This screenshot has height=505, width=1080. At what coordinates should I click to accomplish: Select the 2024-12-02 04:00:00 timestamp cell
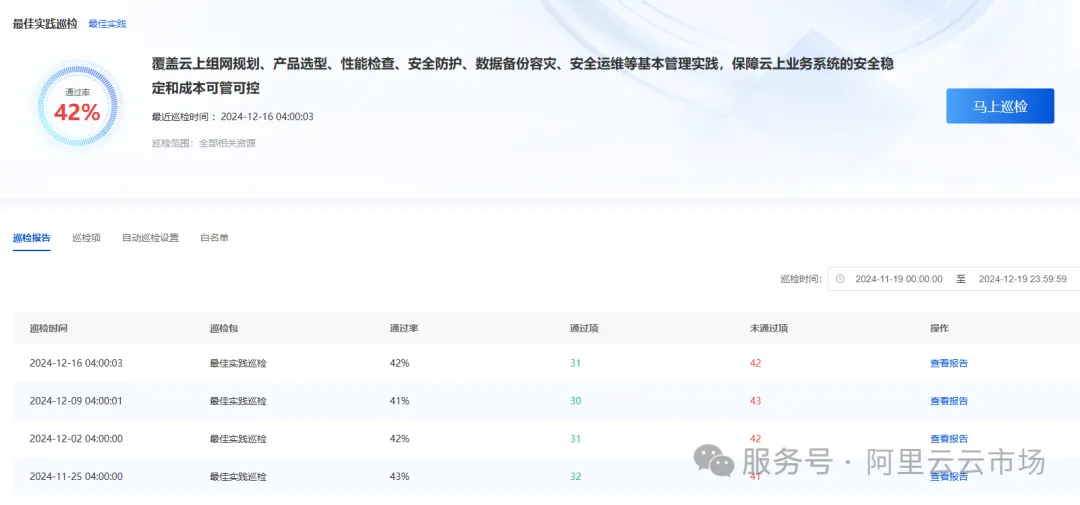(x=76, y=439)
